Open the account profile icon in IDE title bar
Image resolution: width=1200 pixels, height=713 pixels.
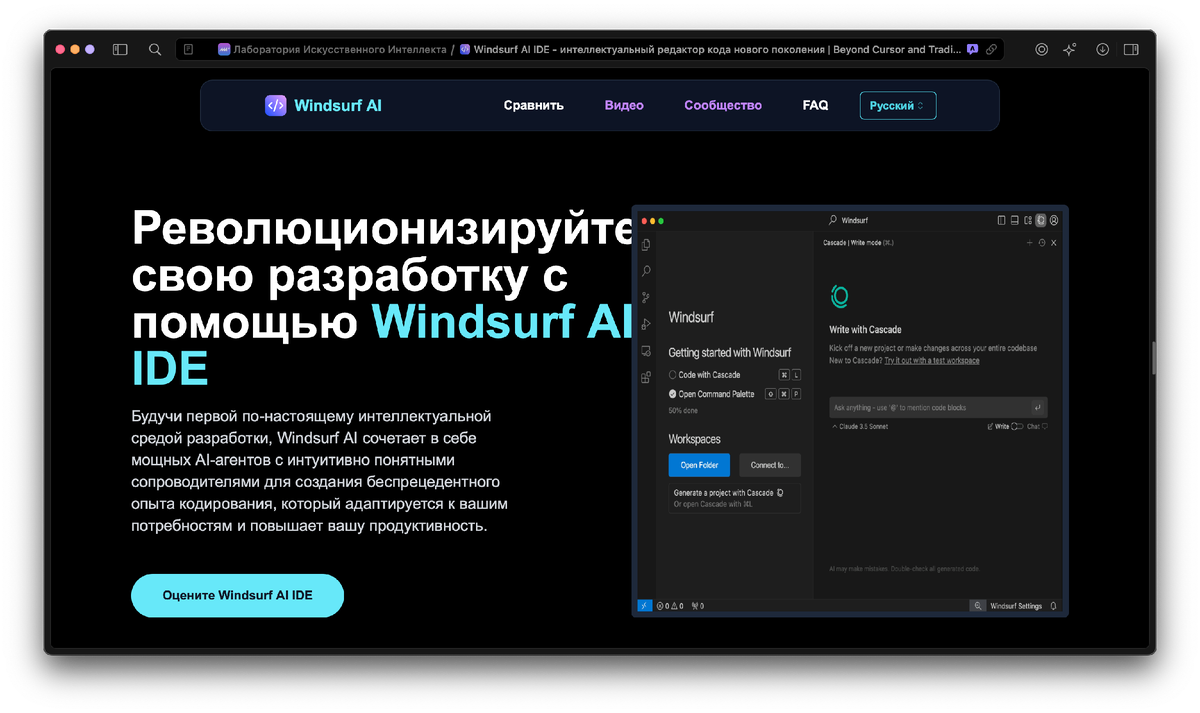[1054, 220]
